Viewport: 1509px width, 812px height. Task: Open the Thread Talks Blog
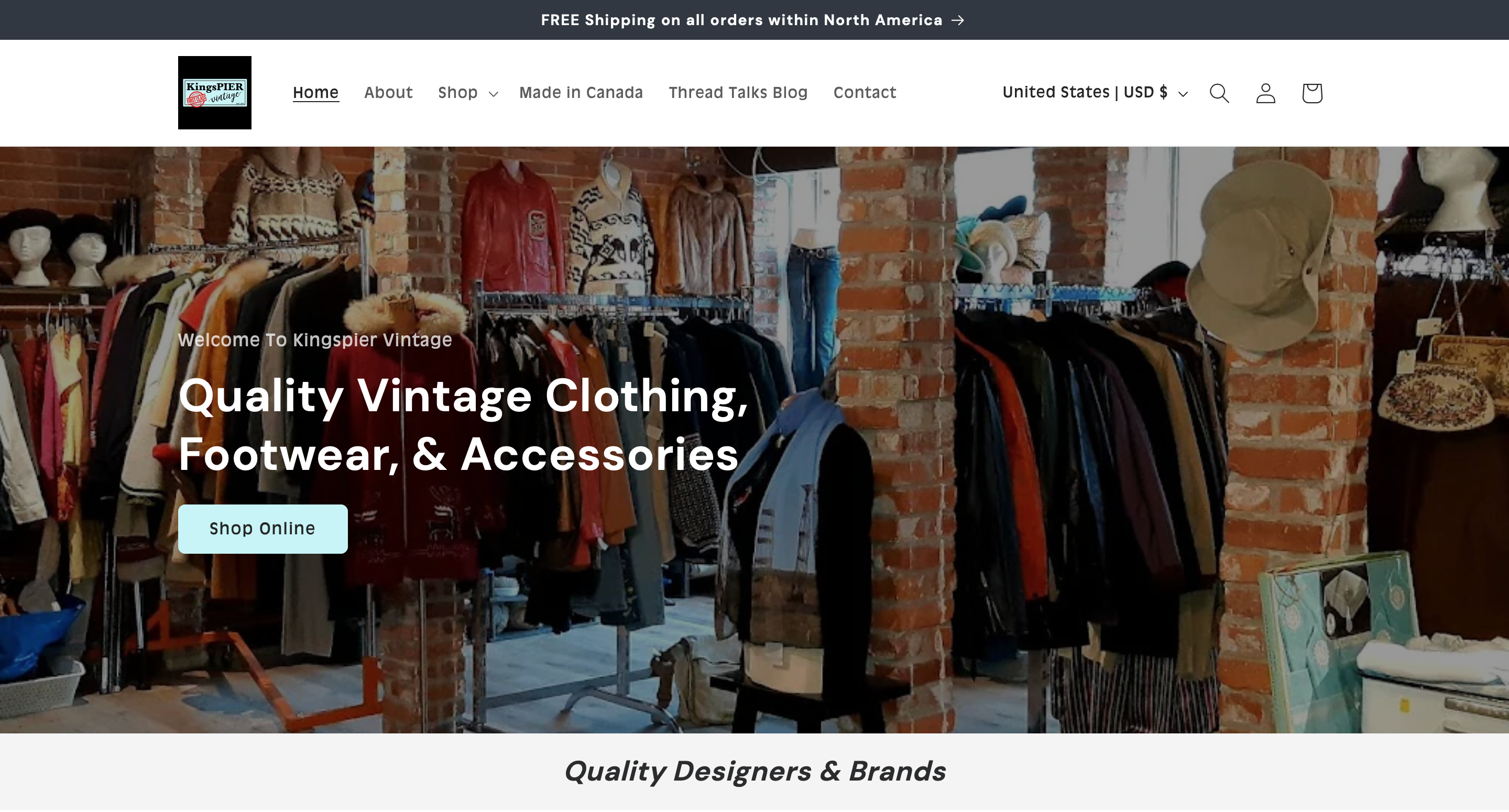click(738, 93)
